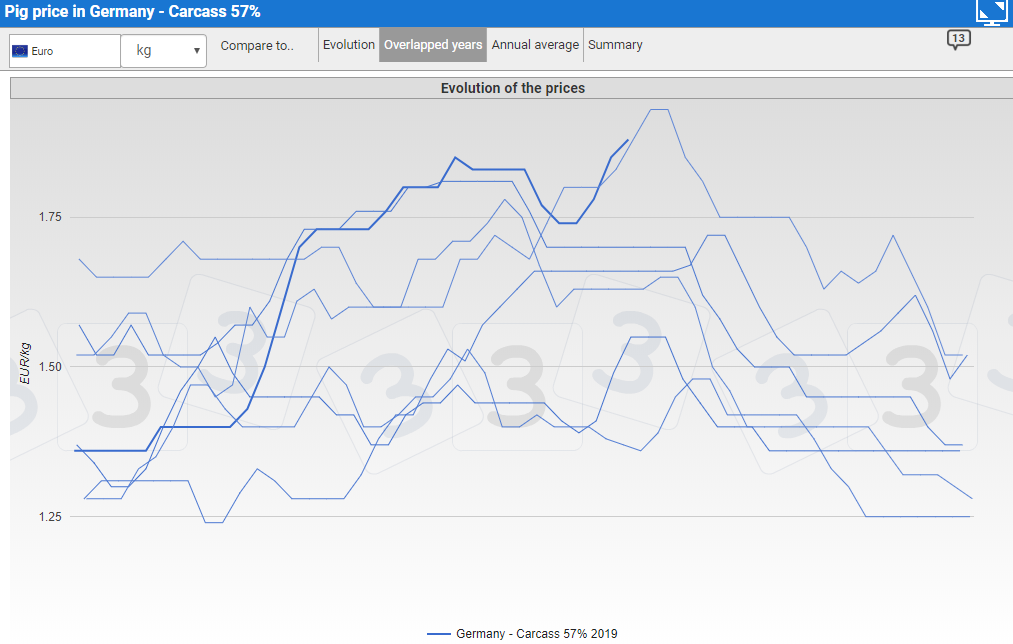Expand the kg unit dropdown
Viewport: 1013px width, 644px height.
163,51
